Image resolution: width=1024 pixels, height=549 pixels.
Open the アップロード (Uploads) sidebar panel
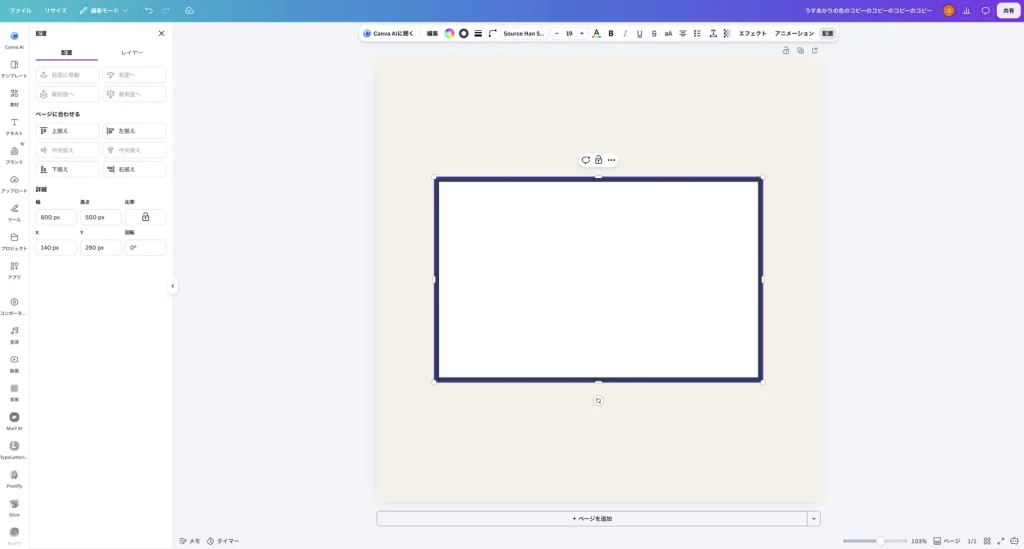(14, 183)
